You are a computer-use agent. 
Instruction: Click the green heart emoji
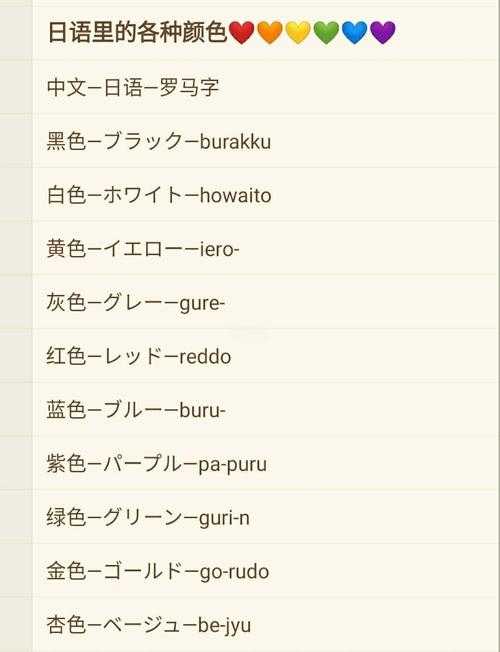(326, 32)
